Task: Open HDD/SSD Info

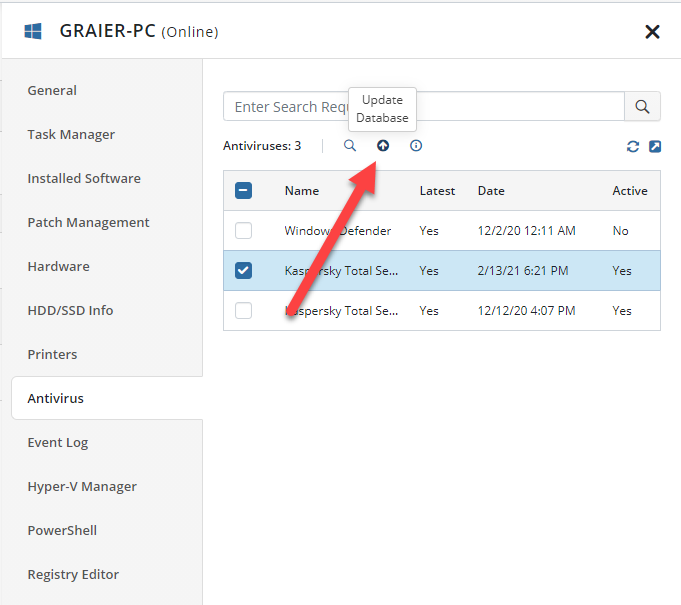Action: pyautogui.click(x=70, y=310)
